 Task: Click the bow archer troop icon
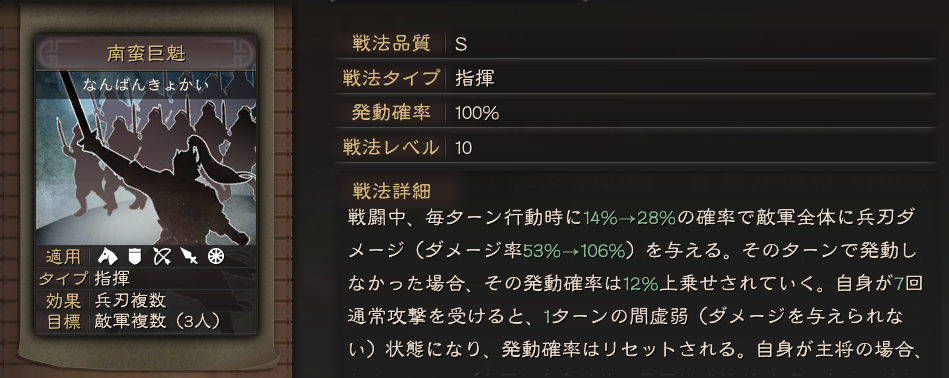tap(162, 257)
